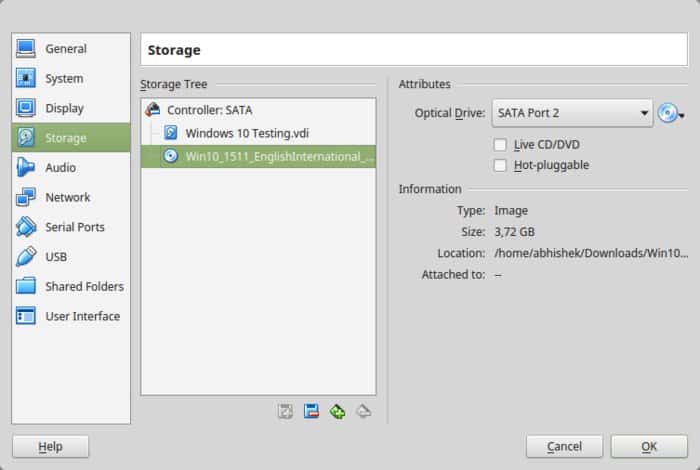This screenshot has width=700, height=470.
Task: Select Windows 10 Testing.vdi disk
Action: click(247, 133)
